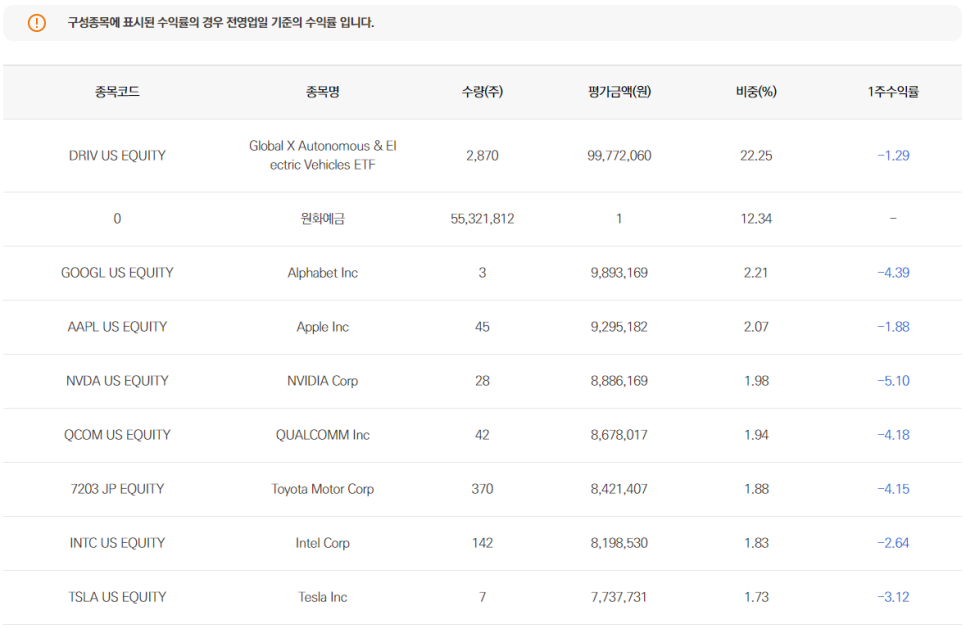Screen dimensions: 966x629
Task: Click the notice text about 전영업일 기준 수익률
Action: tap(221, 23)
